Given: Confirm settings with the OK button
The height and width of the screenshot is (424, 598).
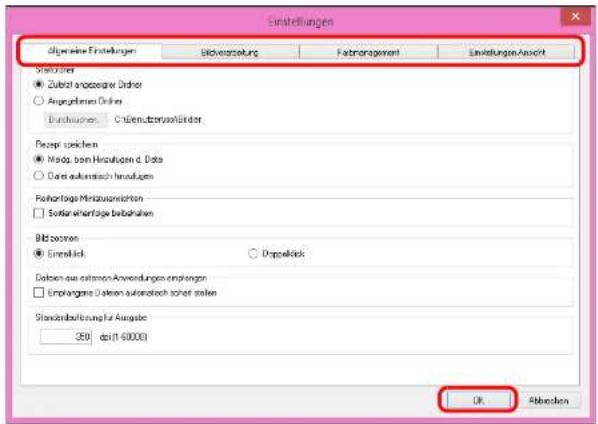Looking at the screenshot, I should (x=478, y=400).
